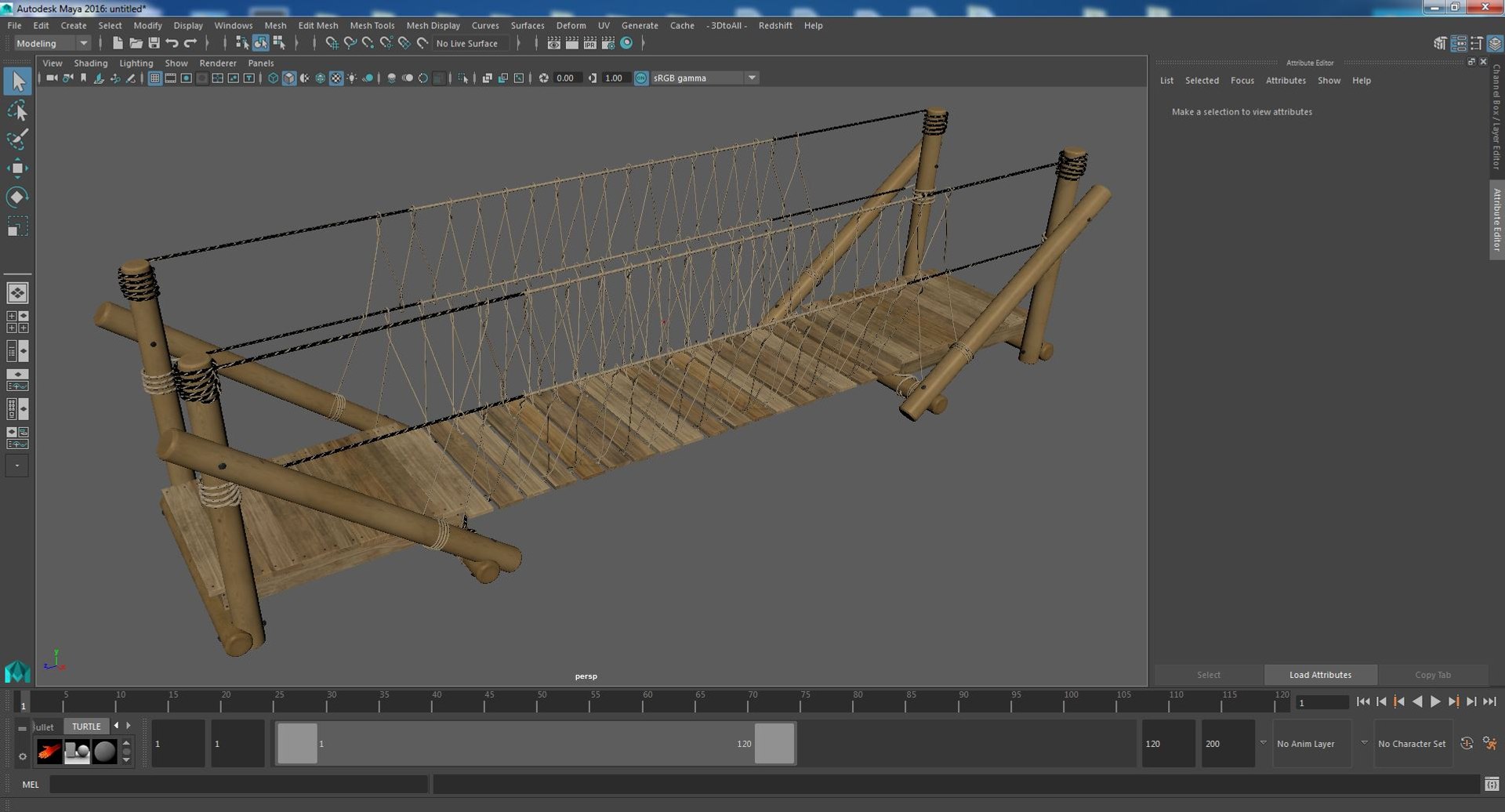Screen dimensions: 1505x812
Task: Click the time range slider bar
Action: 535,743
